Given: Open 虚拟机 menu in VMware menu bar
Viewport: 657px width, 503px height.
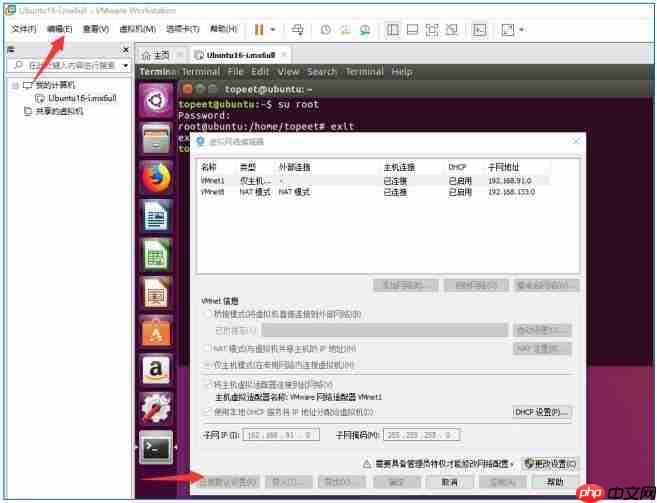Looking at the screenshot, I should point(138,29).
